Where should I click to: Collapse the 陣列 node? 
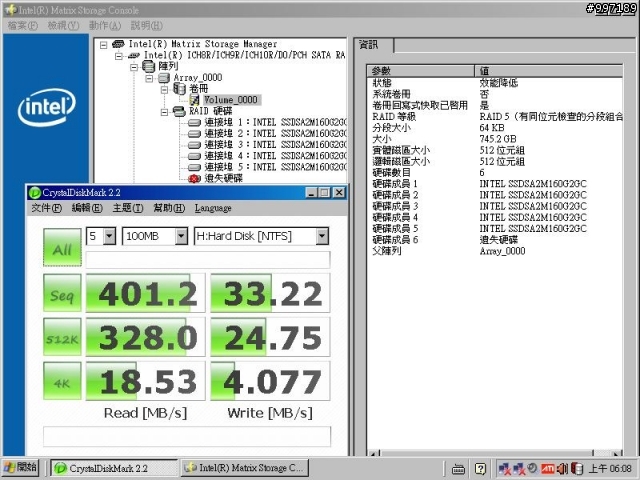tap(134, 67)
